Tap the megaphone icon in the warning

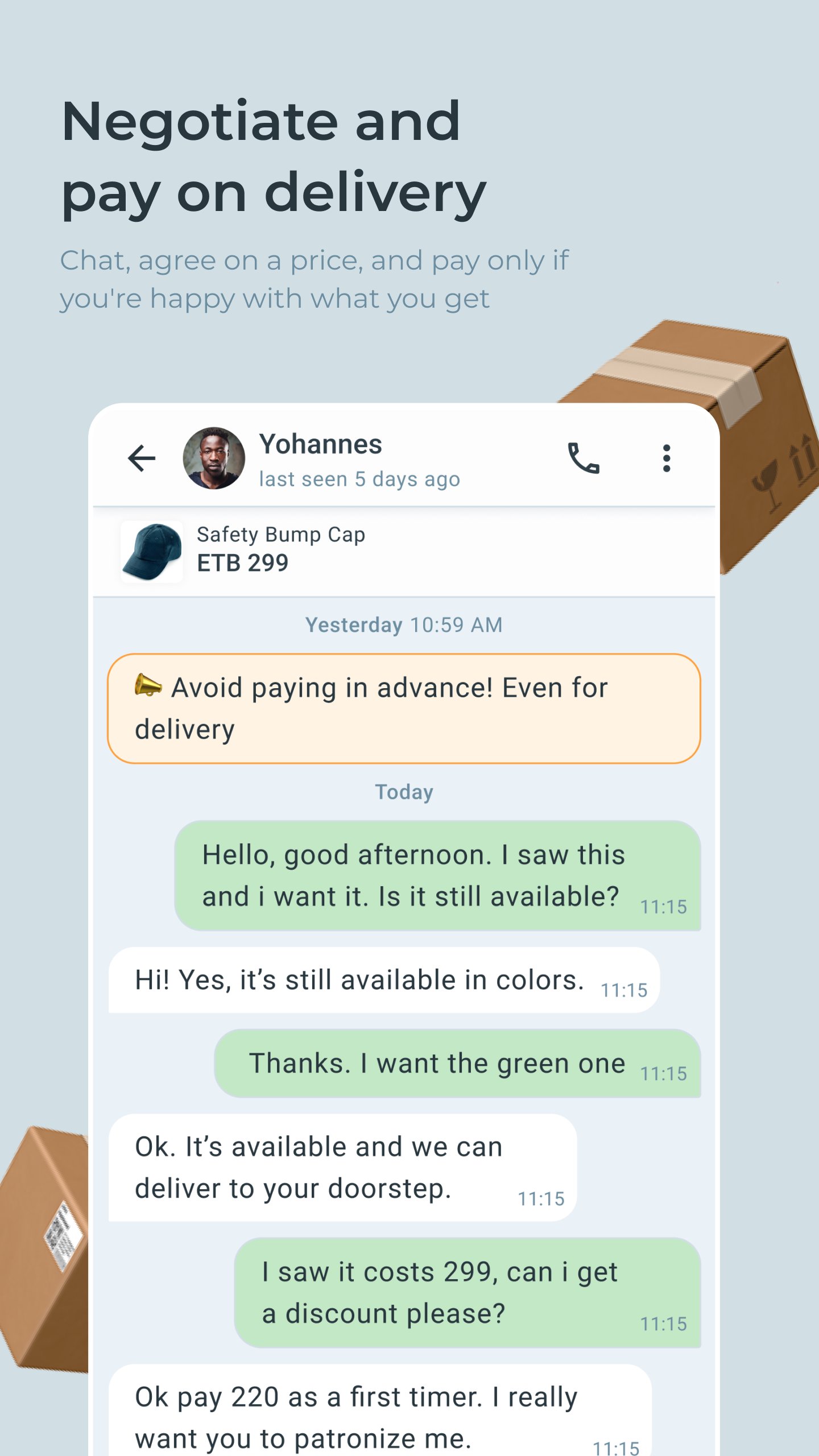pyautogui.click(x=148, y=685)
